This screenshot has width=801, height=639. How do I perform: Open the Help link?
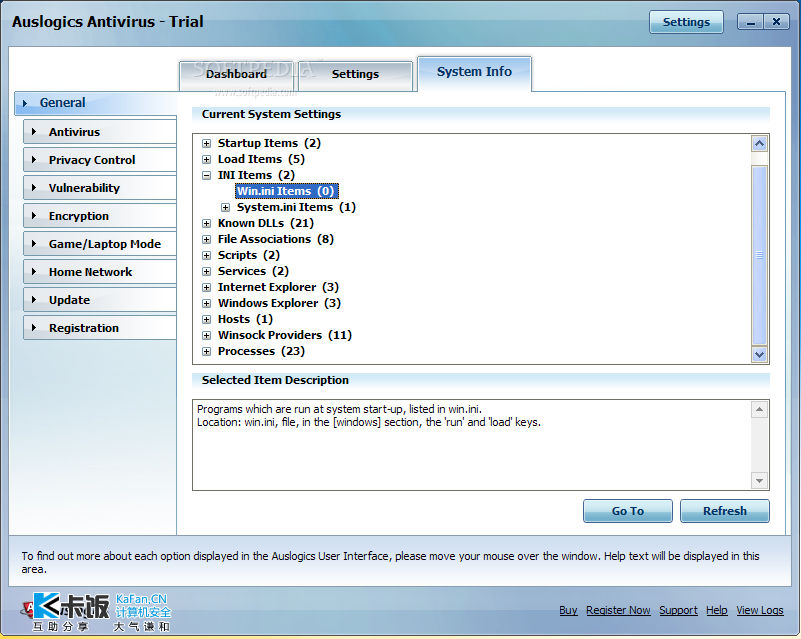pos(717,610)
